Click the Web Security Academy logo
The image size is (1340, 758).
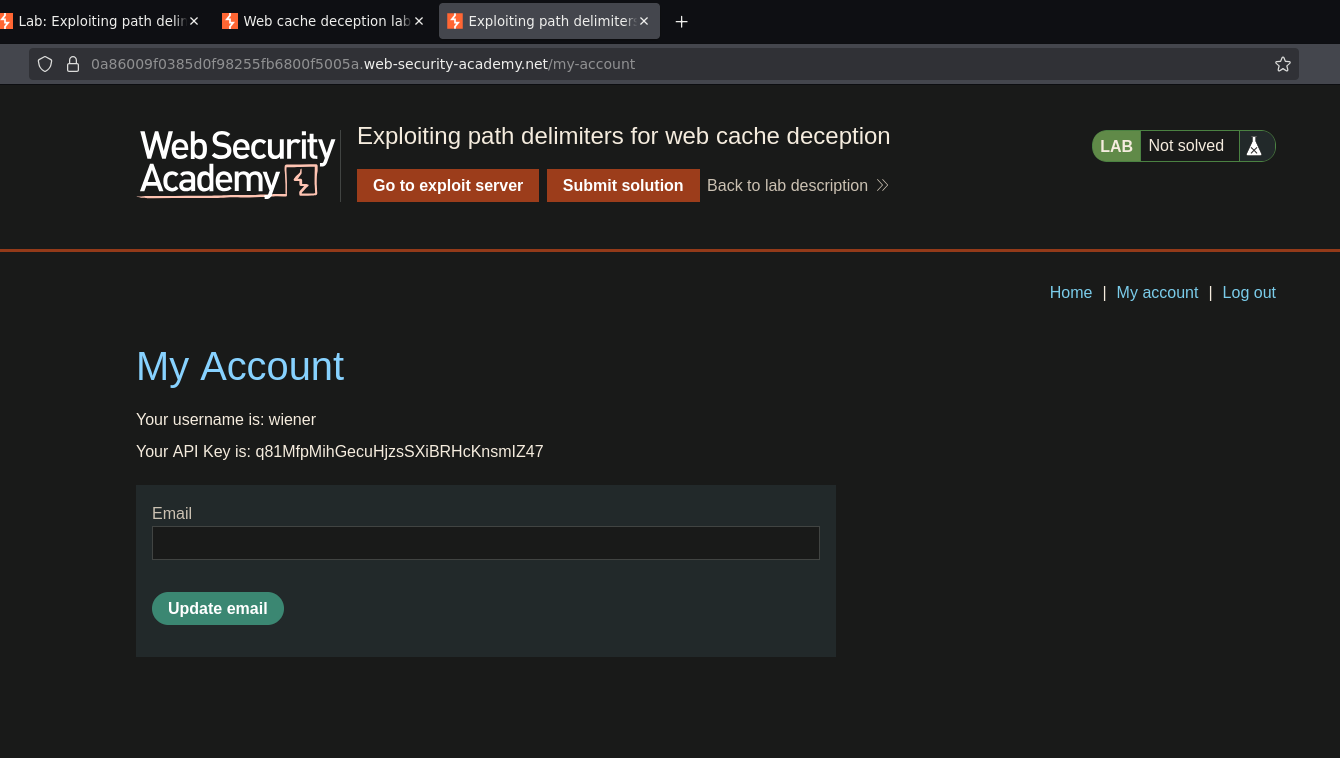237,164
